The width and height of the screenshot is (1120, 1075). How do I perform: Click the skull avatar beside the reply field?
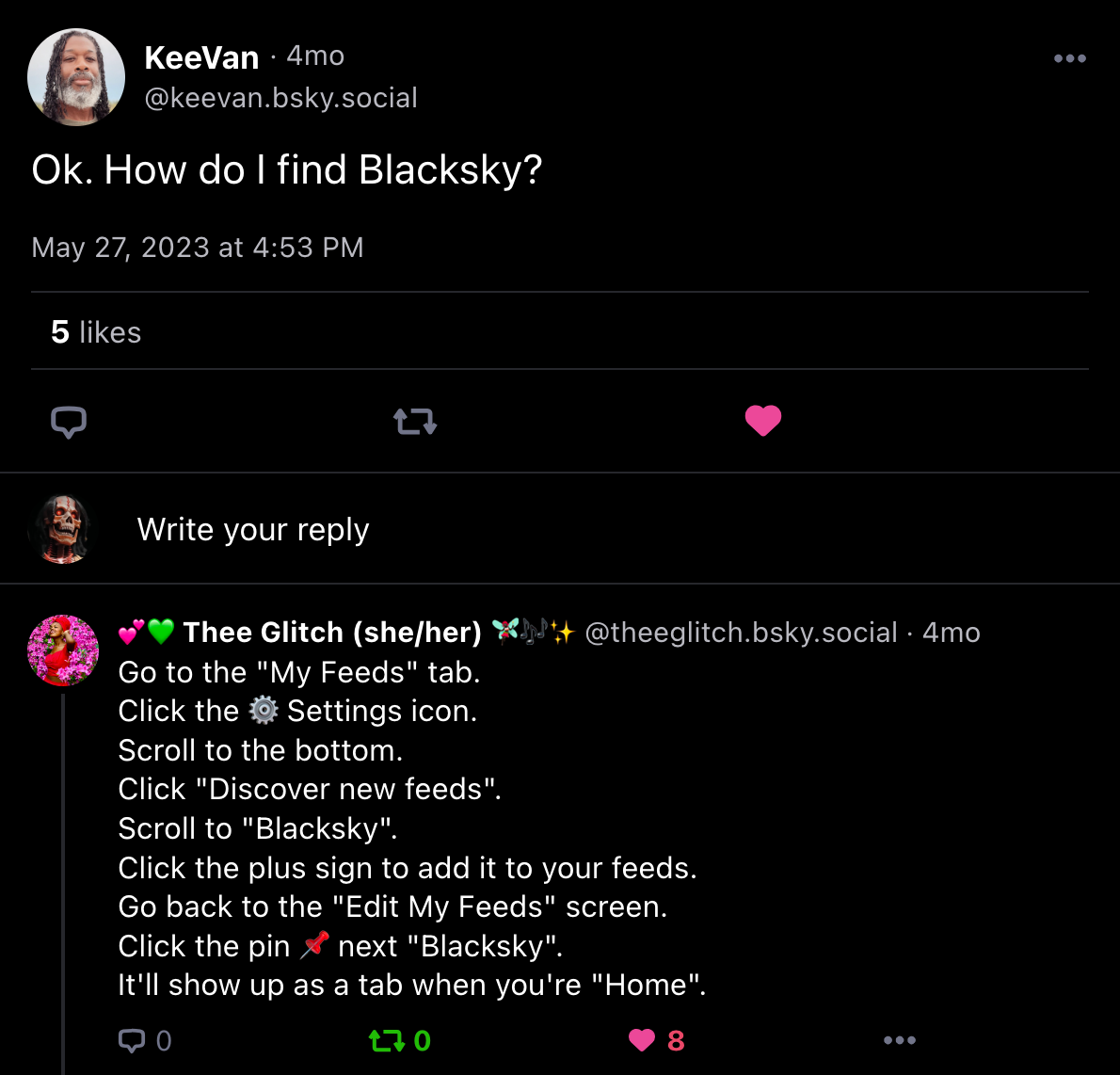pos(62,529)
